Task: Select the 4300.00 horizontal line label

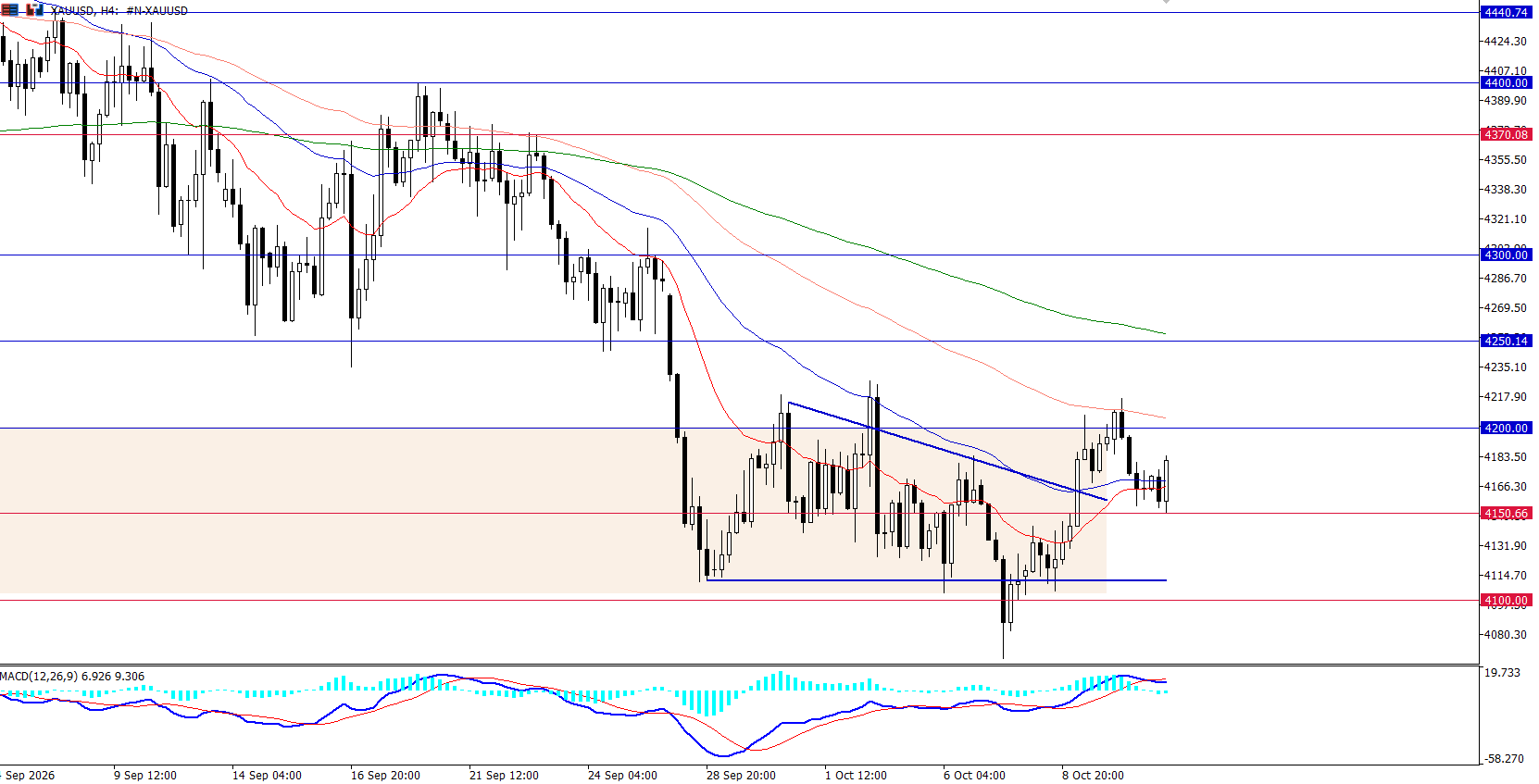Action: pyautogui.click(x=1506, y=255)
